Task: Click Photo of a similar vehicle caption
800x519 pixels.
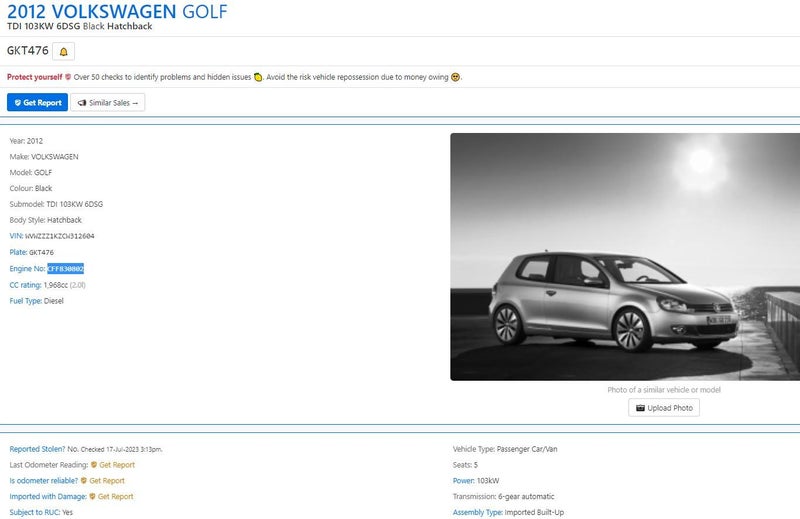Action: (664, 390)
